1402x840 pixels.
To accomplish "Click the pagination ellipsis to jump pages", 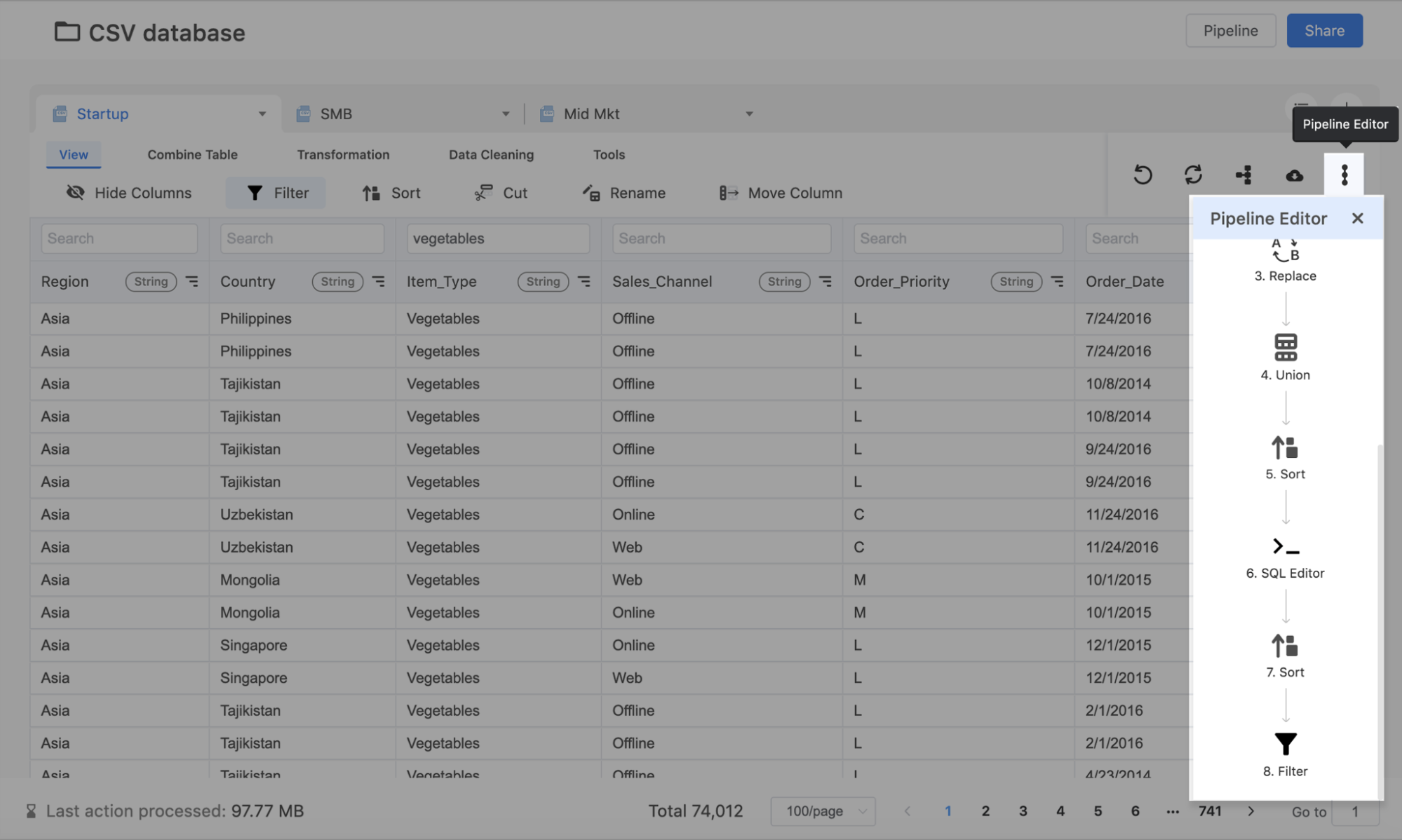I will click(x=1172, y=811).
